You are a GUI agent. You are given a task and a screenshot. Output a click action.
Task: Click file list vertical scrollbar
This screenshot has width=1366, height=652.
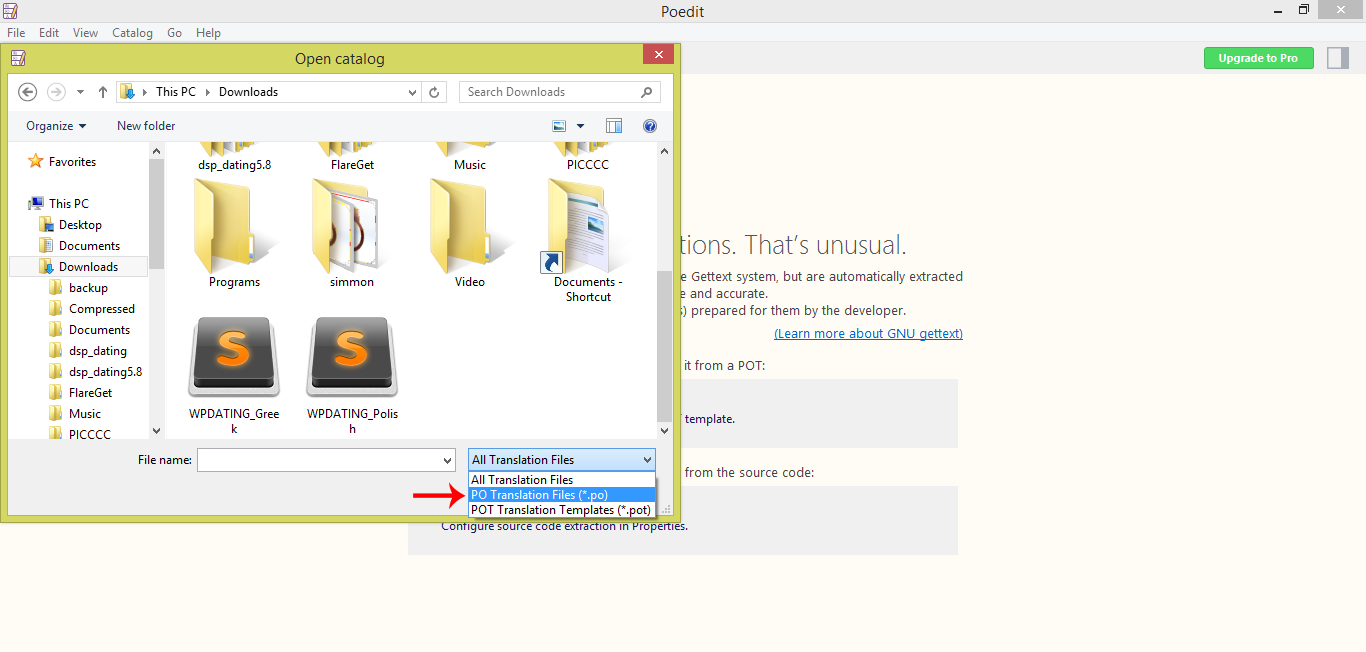[x=665, y=345]
